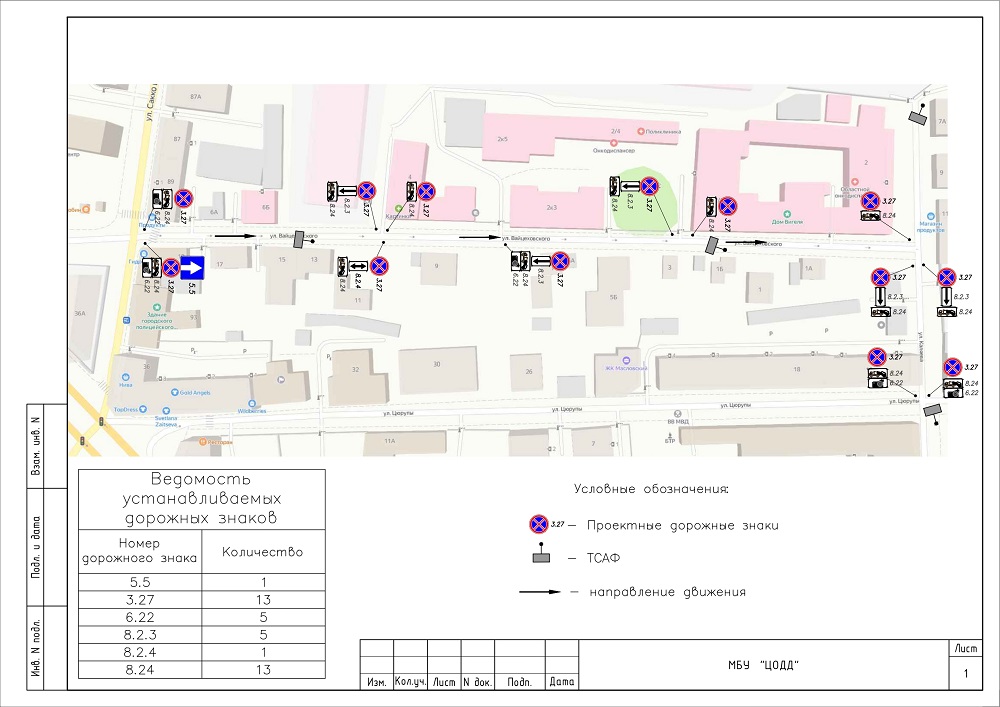
Task: Click the gray ТСАФ camera symbol in legend
Action: [x=541, y=557]
